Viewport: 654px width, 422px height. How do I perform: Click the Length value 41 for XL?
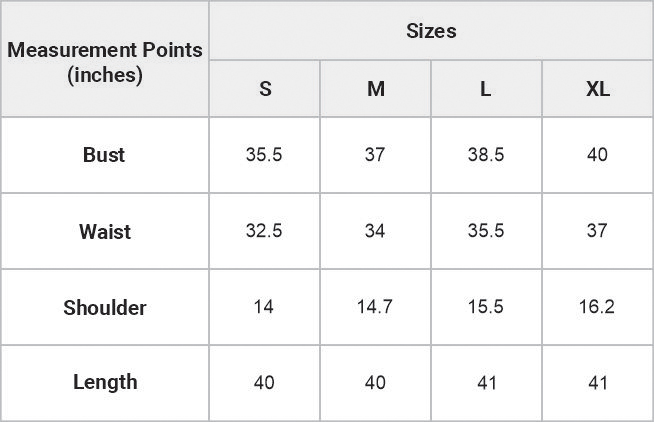pos(598,382)
